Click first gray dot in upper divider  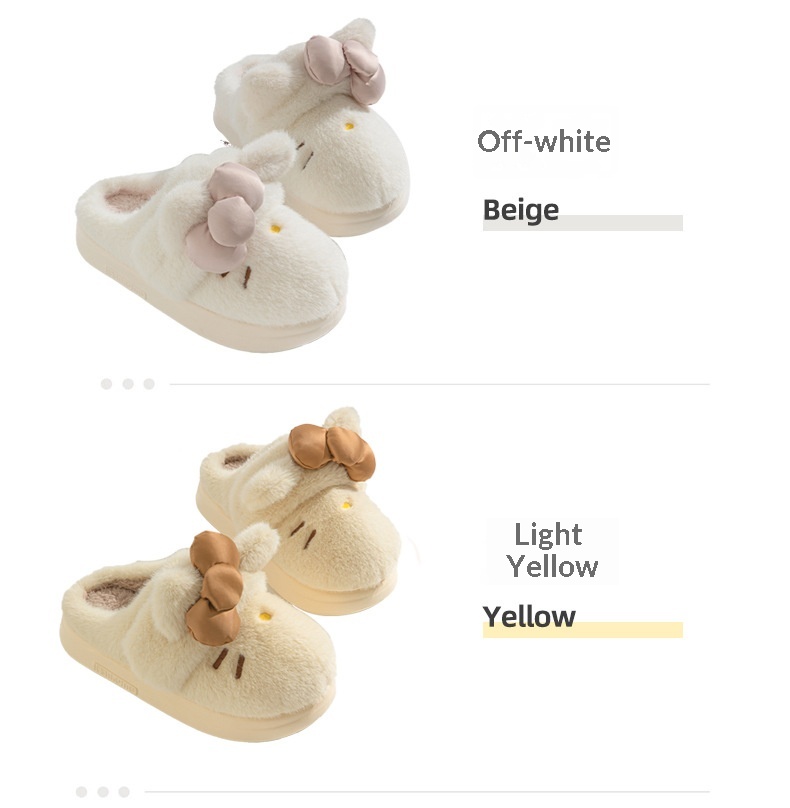[107, 384]
